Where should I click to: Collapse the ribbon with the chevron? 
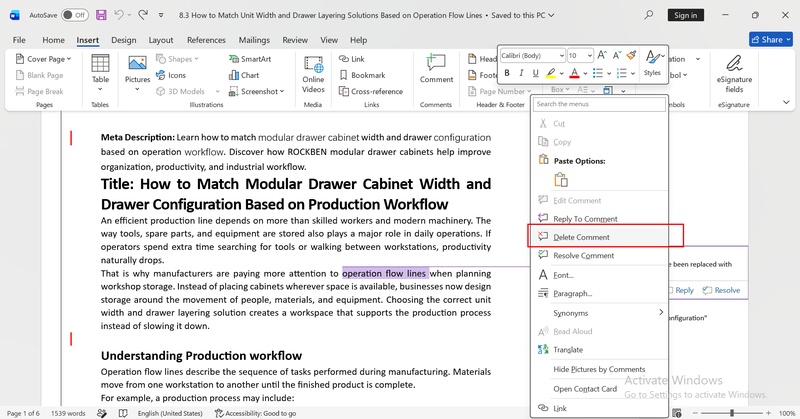[786, 103]
